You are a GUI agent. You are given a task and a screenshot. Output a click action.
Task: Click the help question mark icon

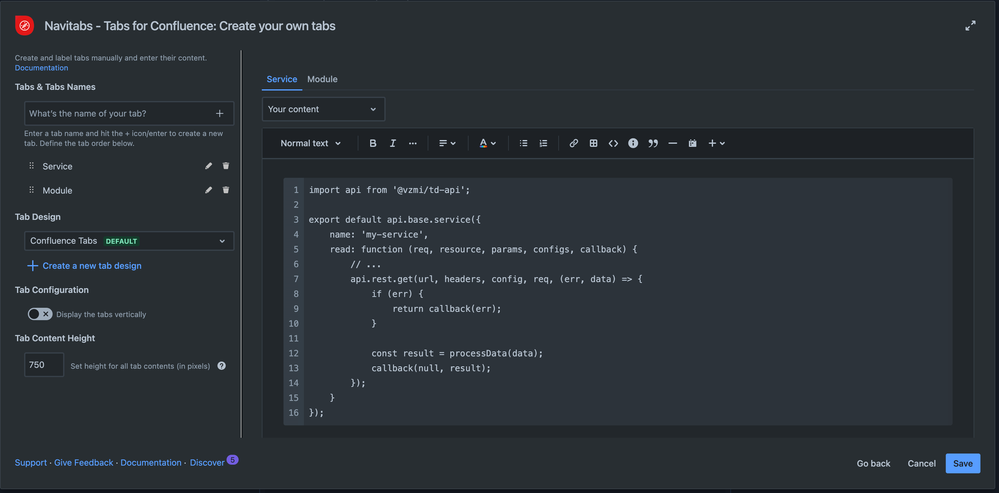(x=221, y=366)
